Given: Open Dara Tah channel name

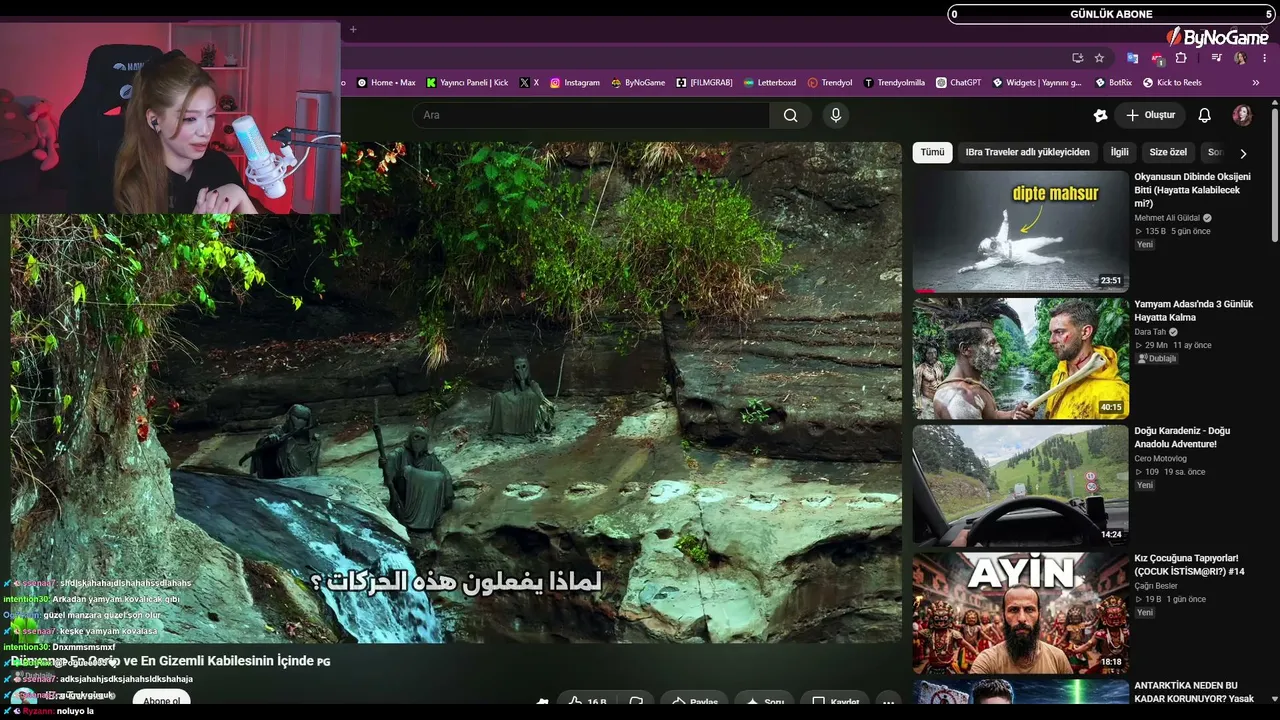Looking at the screenshot, I should coord(1150,332).
